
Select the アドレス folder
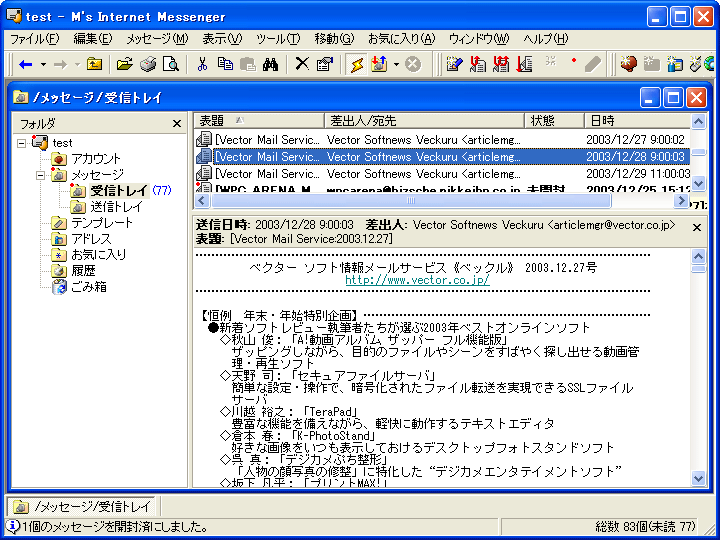point(91,239)
